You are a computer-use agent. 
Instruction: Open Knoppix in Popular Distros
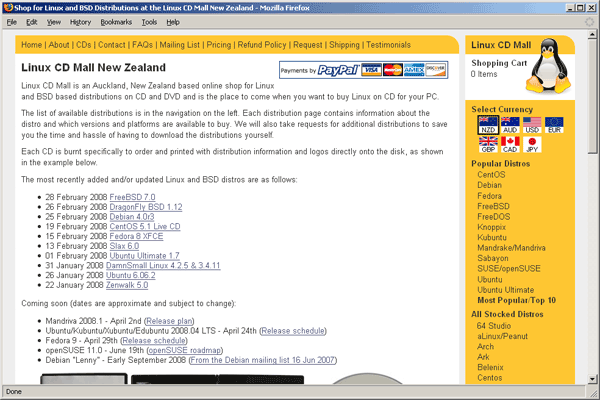tap(491, 227)
